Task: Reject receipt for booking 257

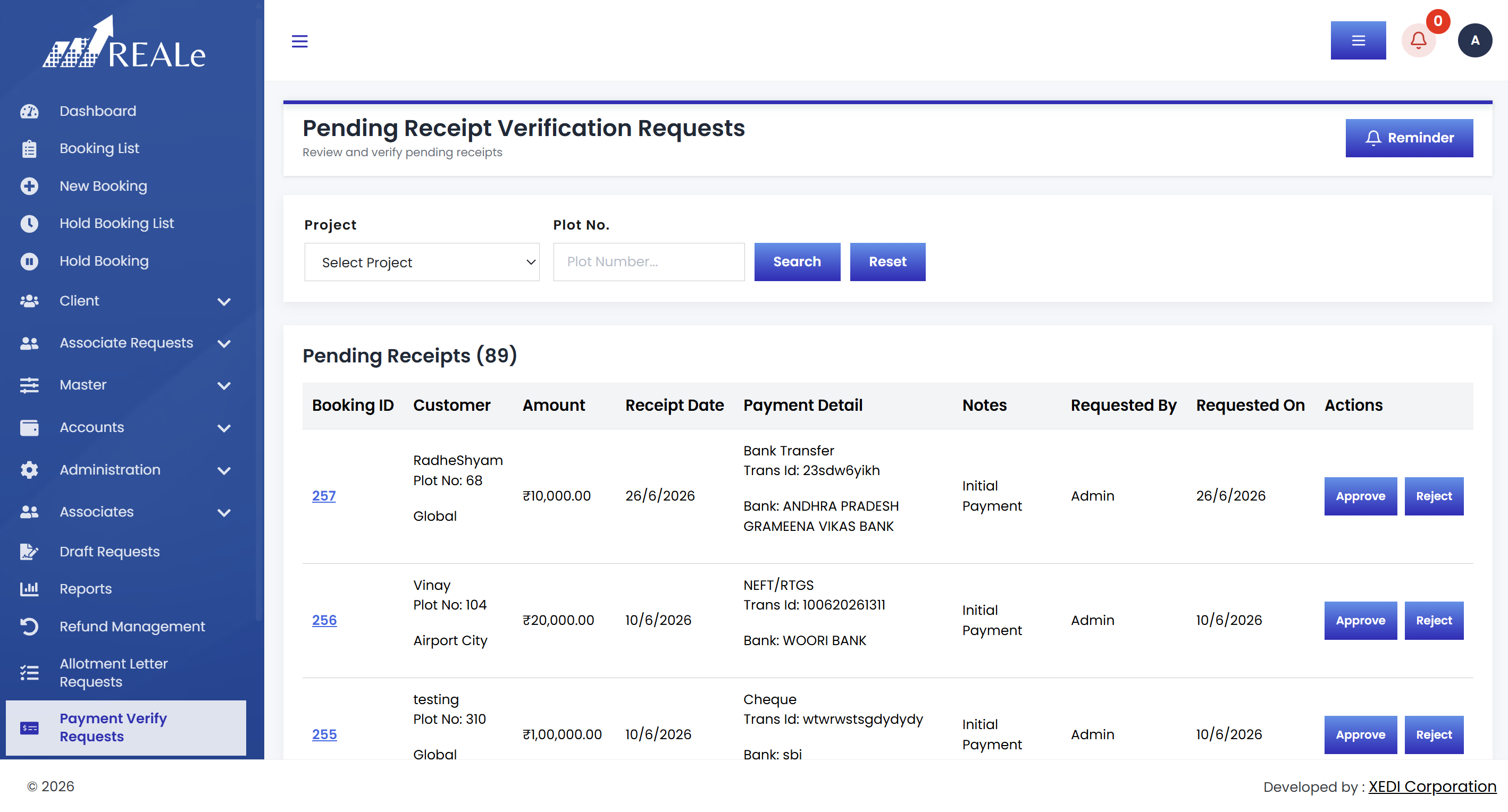Action: coord(1434,496)
